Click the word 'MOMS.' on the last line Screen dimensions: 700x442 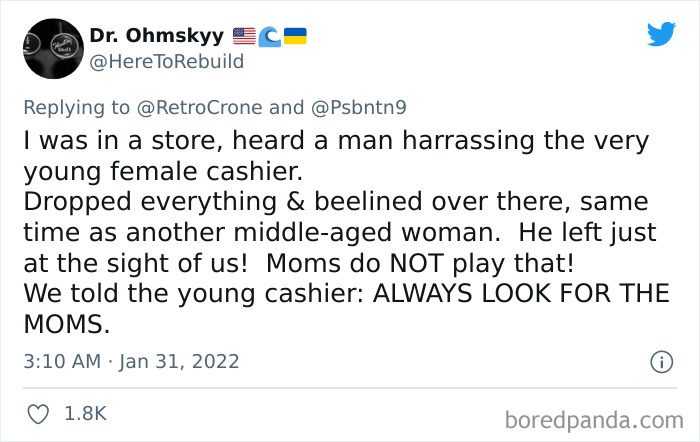pyautogui.click(x=67, y=325)
